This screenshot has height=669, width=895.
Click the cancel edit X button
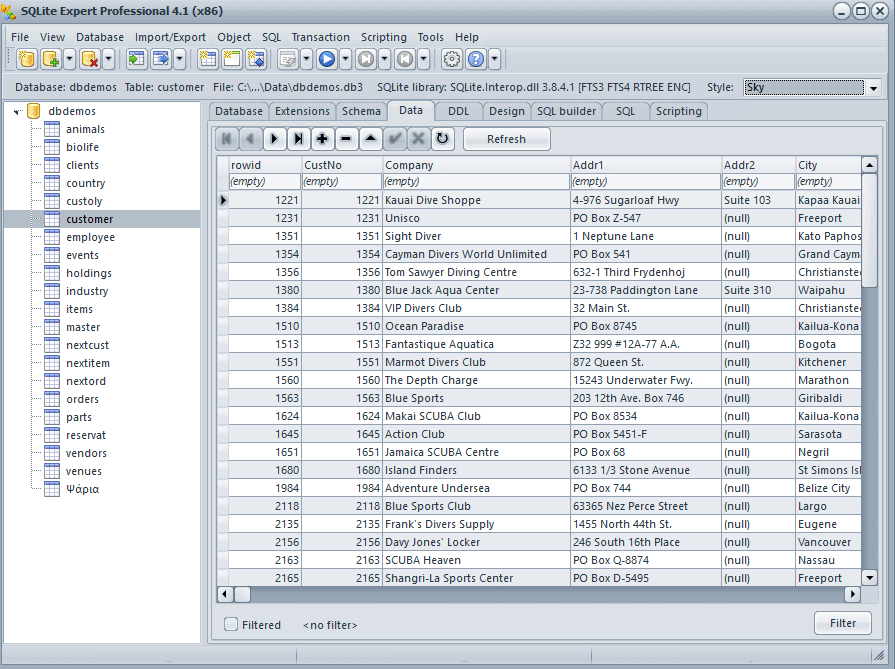[418, 139]
